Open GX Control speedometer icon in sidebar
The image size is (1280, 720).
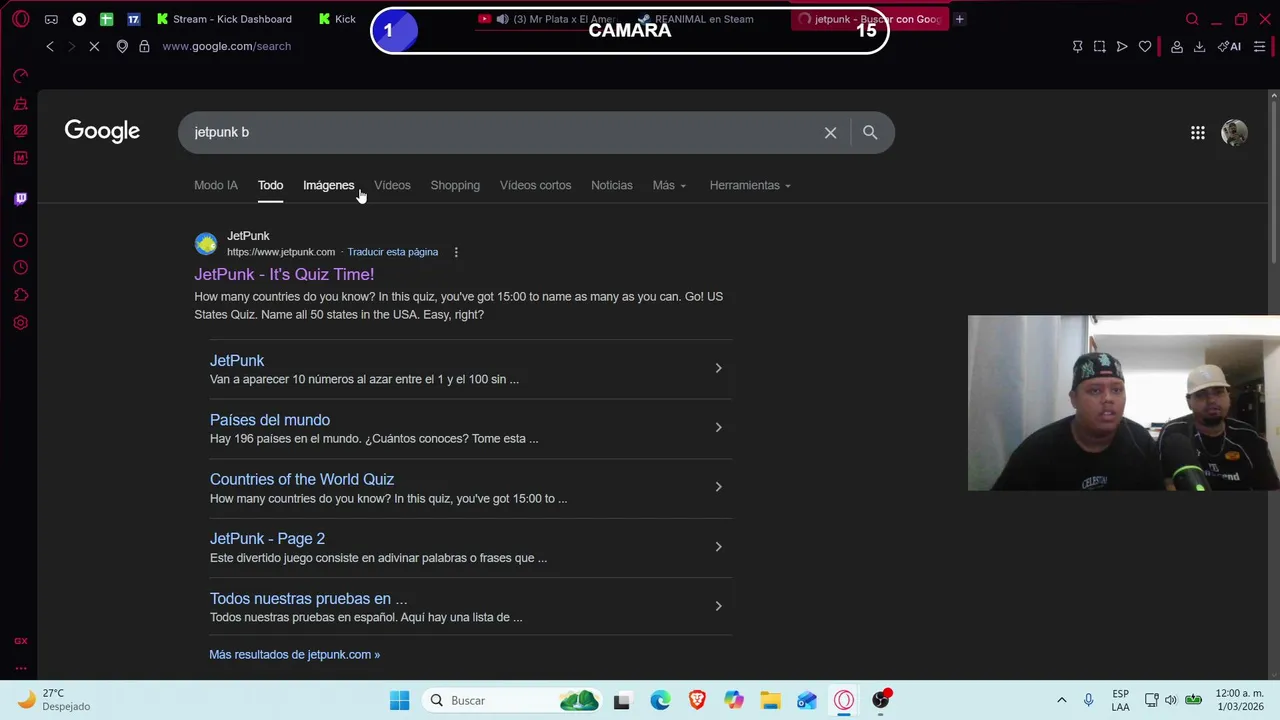tap(20, 76)
